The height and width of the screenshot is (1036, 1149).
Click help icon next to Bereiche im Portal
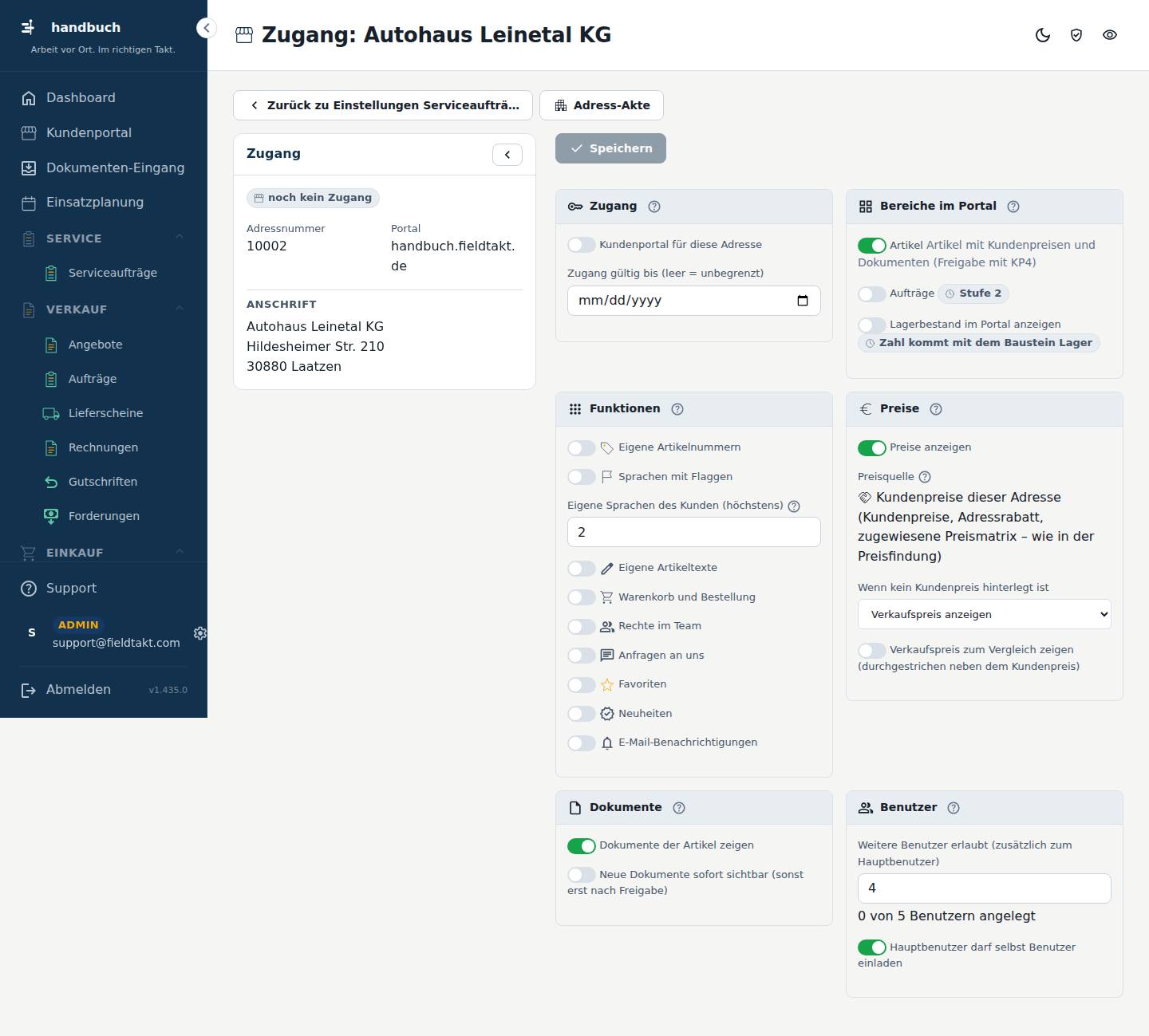[x=1013, y=207]
